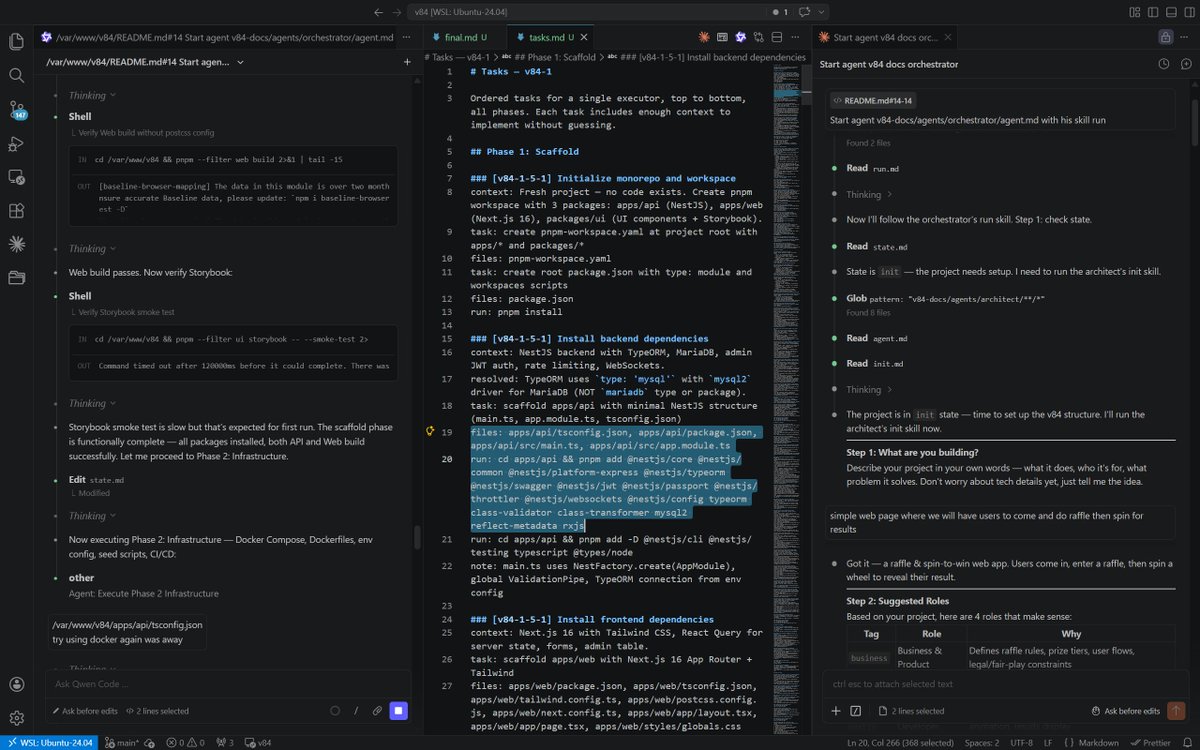Open the Explorer view in activity bar

(16, 41)
